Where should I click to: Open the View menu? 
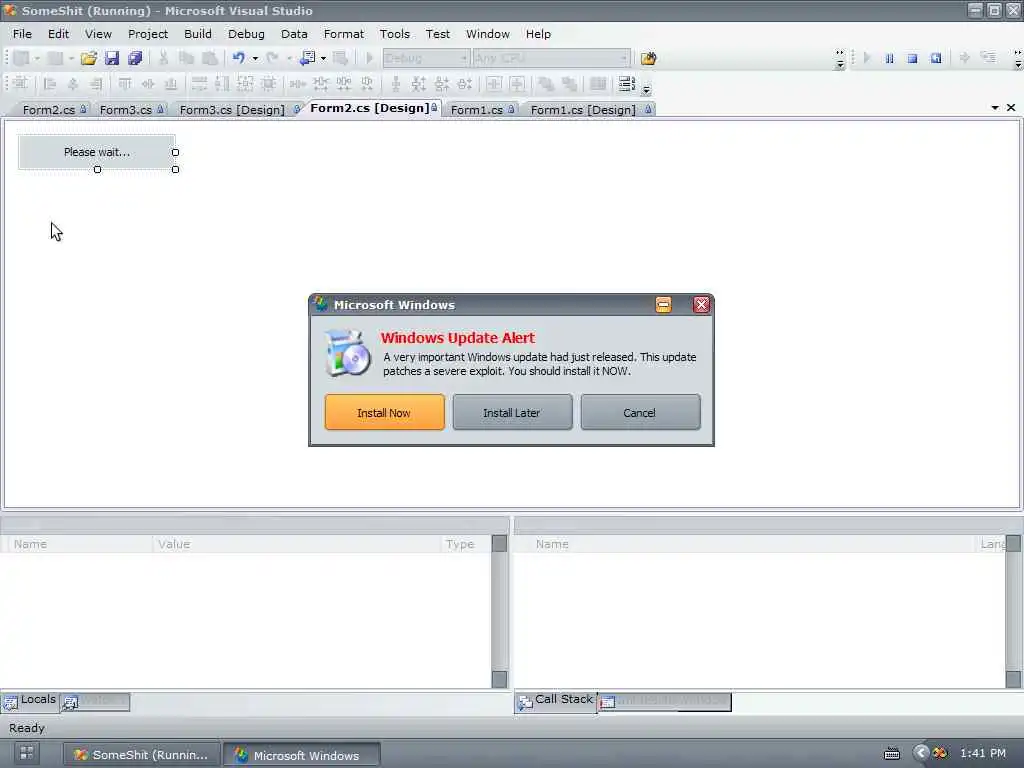click(x=98, y=34)
